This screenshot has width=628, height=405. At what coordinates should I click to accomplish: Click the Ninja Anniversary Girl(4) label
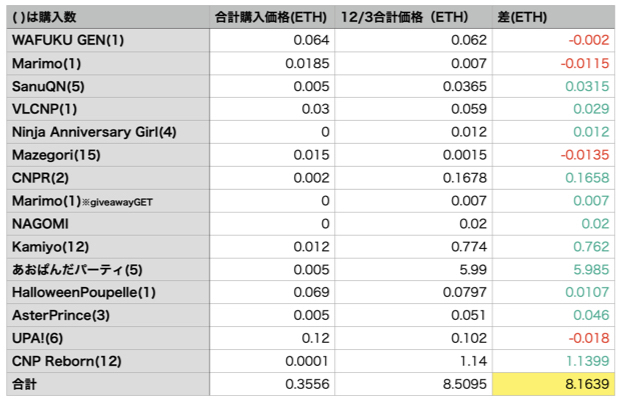[108, 132]
